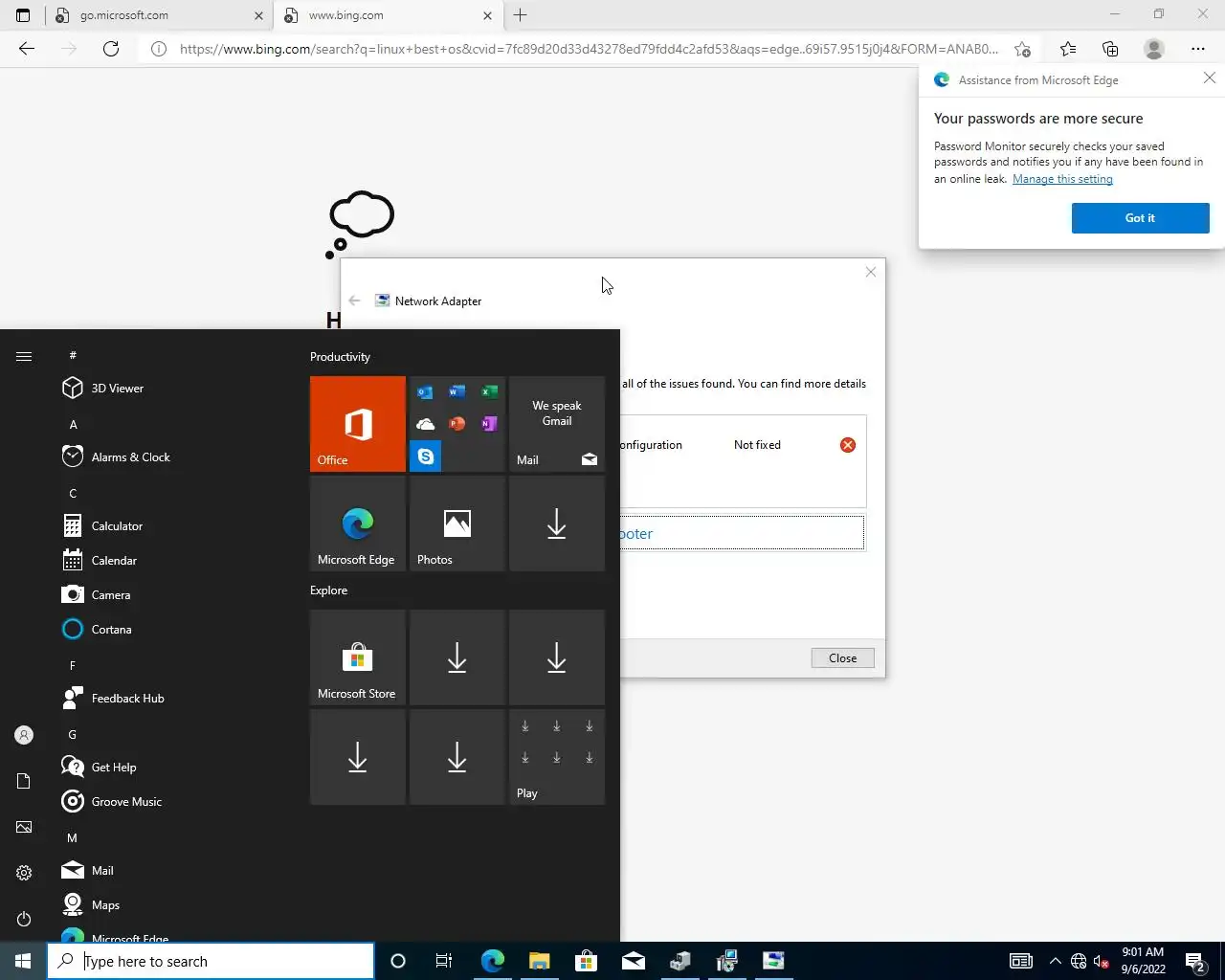Open the Play tile folder
Screen dimensions: 1225x980
[557, 757]
